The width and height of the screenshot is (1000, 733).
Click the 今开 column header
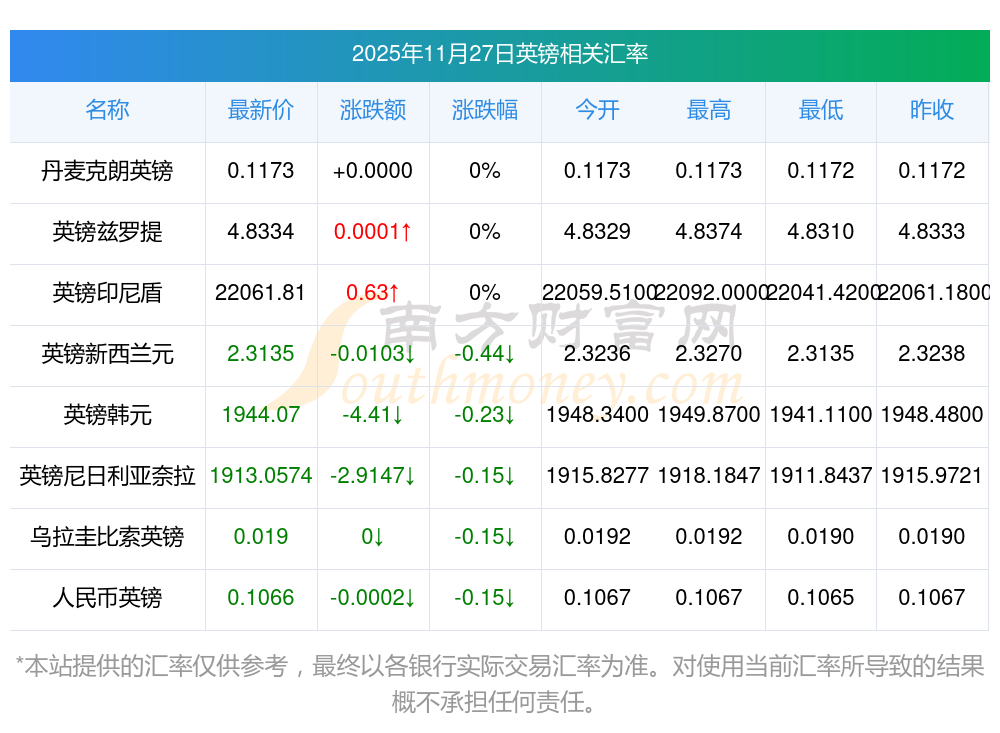tap(597, 110)
